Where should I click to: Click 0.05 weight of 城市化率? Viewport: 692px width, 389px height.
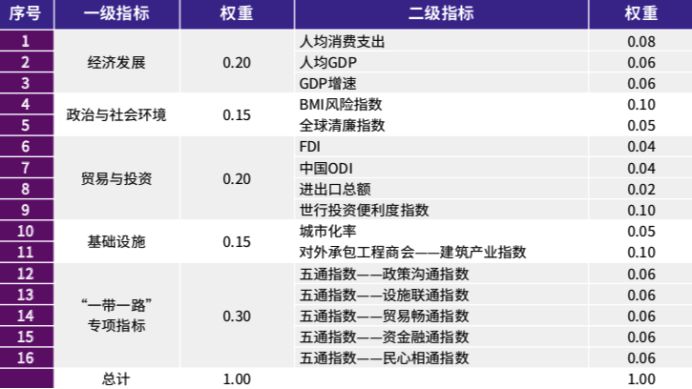click(641, 231)
